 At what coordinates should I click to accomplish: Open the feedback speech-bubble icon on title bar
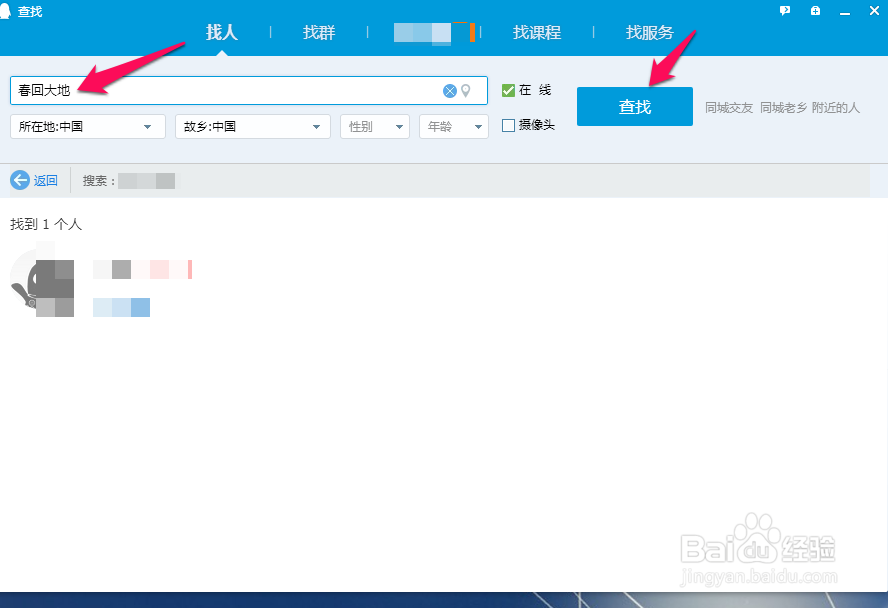click(786, 10)
